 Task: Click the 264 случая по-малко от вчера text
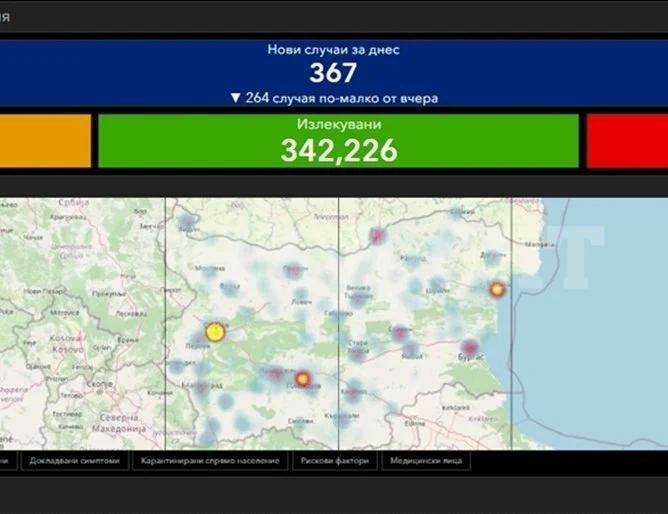(x=342, y=98)
